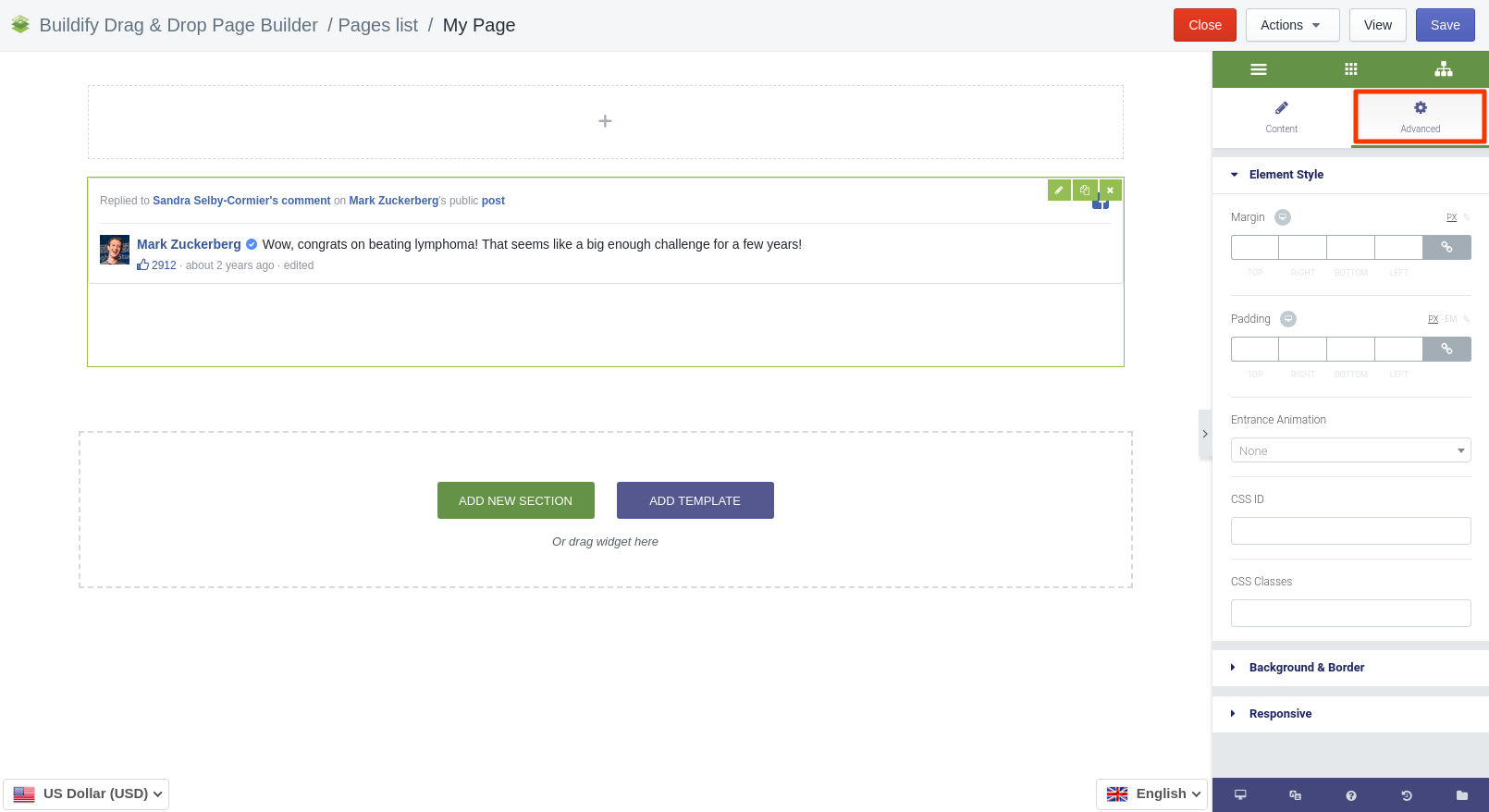Switch to the Content tab
Screen dimensions: 1489x812
tap(1281, 117)
